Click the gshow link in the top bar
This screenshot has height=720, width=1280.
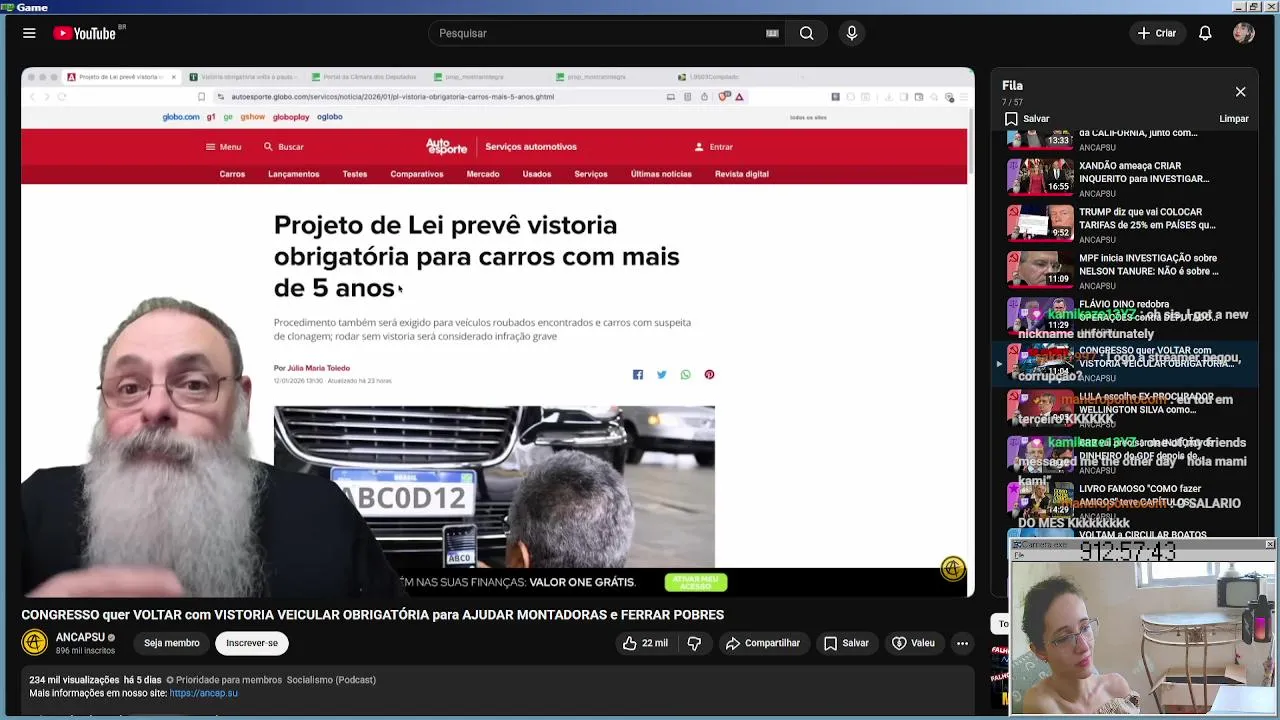pyautogui.click(x=253, y=117)
